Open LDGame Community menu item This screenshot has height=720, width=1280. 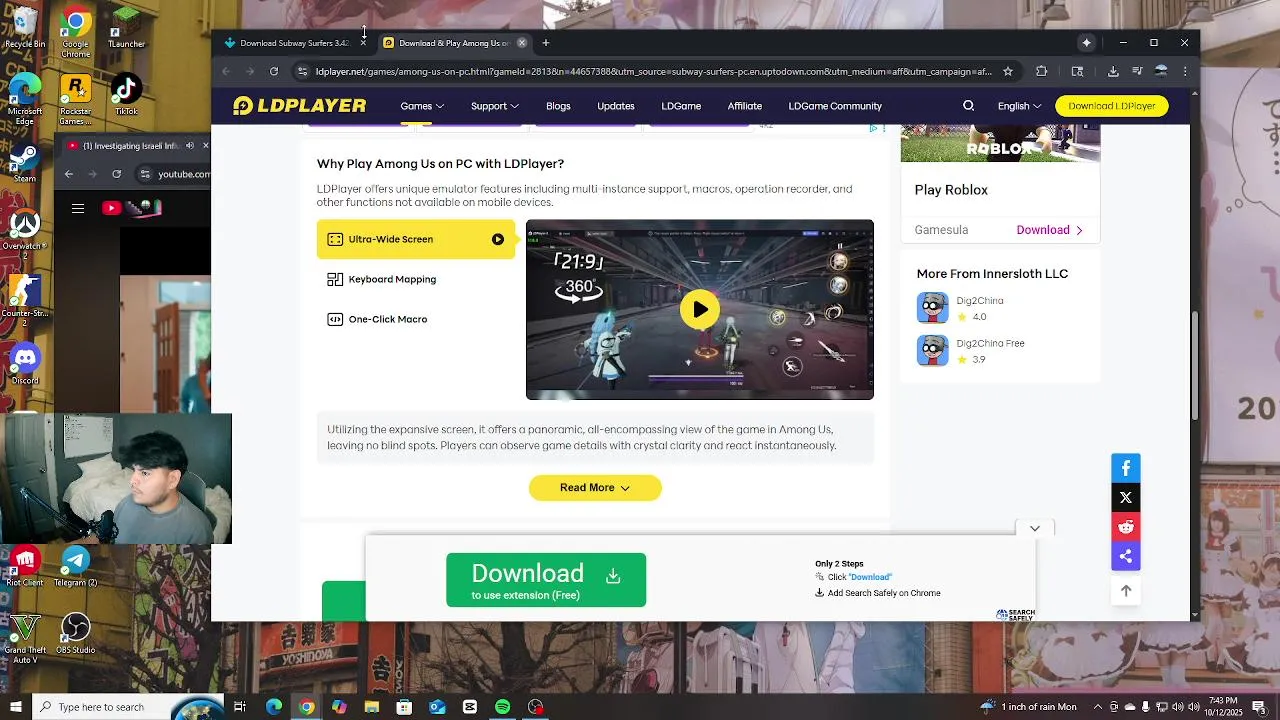coord(835,106)
